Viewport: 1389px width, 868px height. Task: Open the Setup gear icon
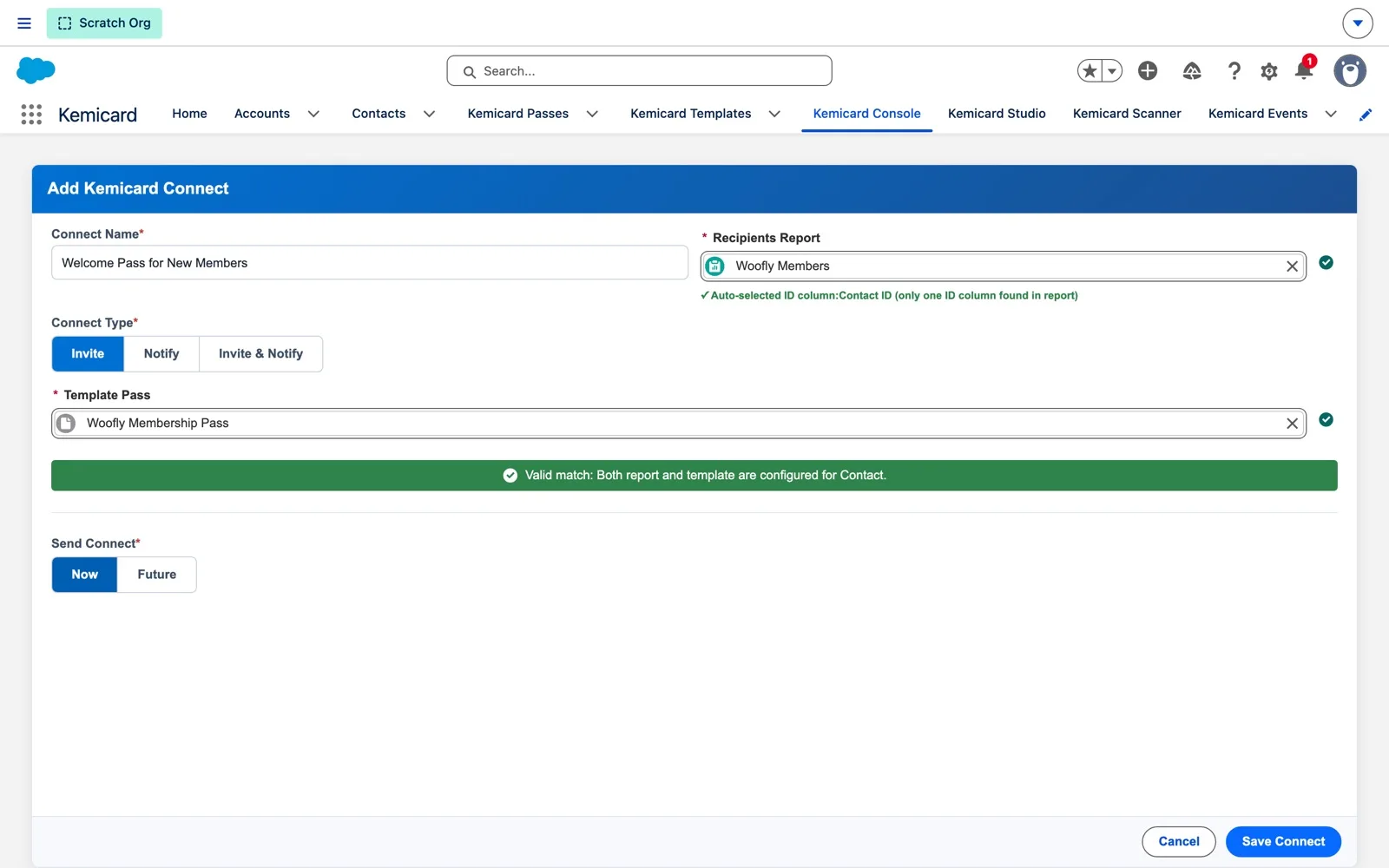point(1269,71)
